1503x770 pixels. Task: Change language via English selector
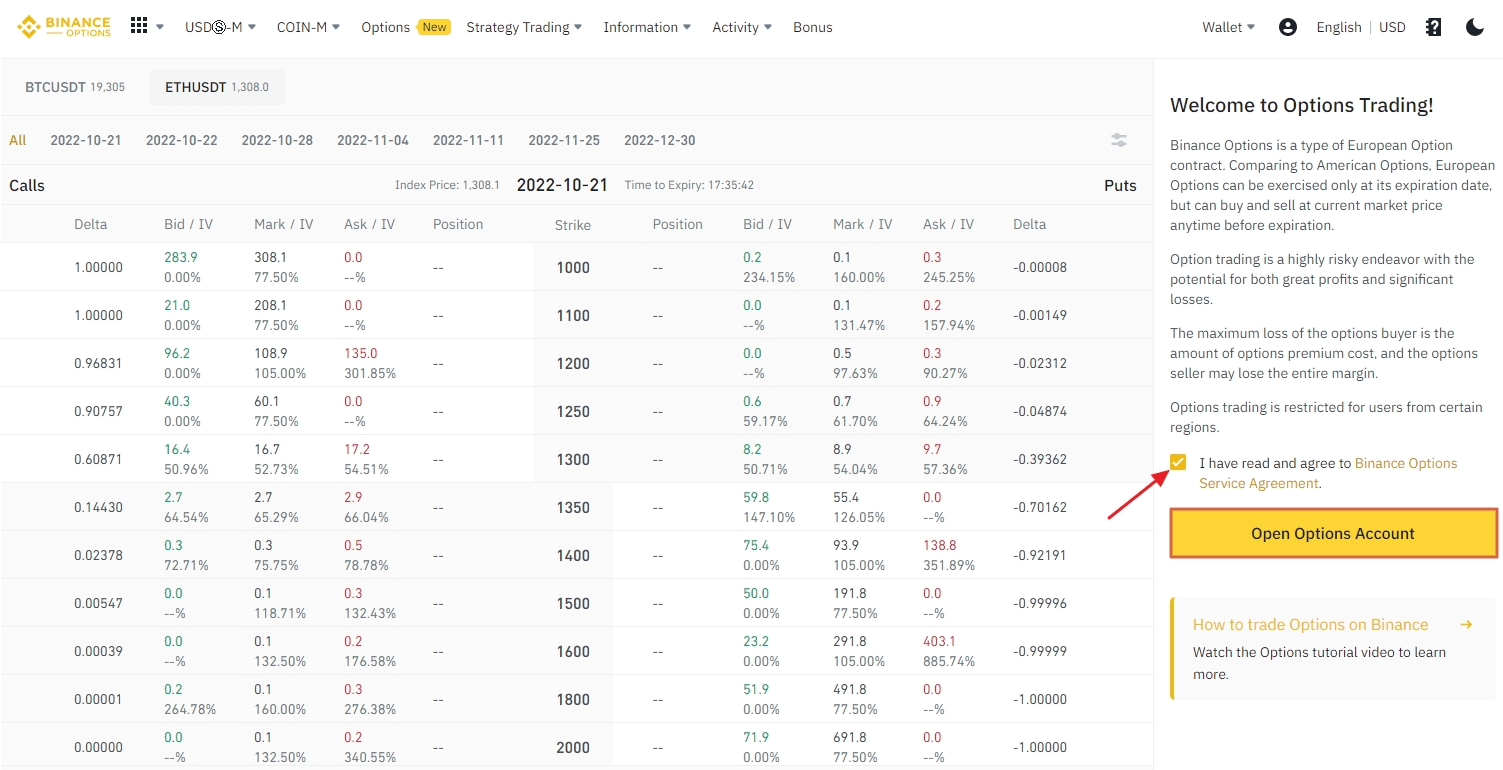coord(1339,27)
